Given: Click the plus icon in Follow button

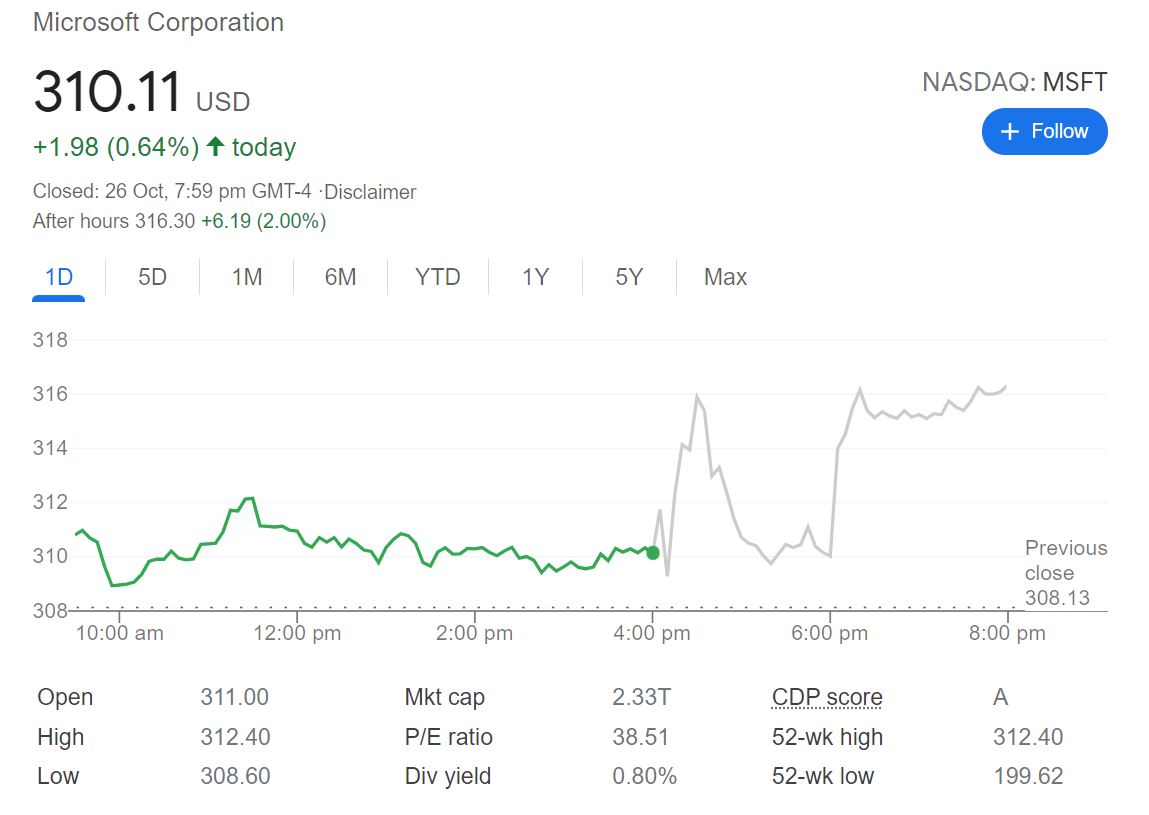Looking at the screenshot, I should [x=1010, y=131].
